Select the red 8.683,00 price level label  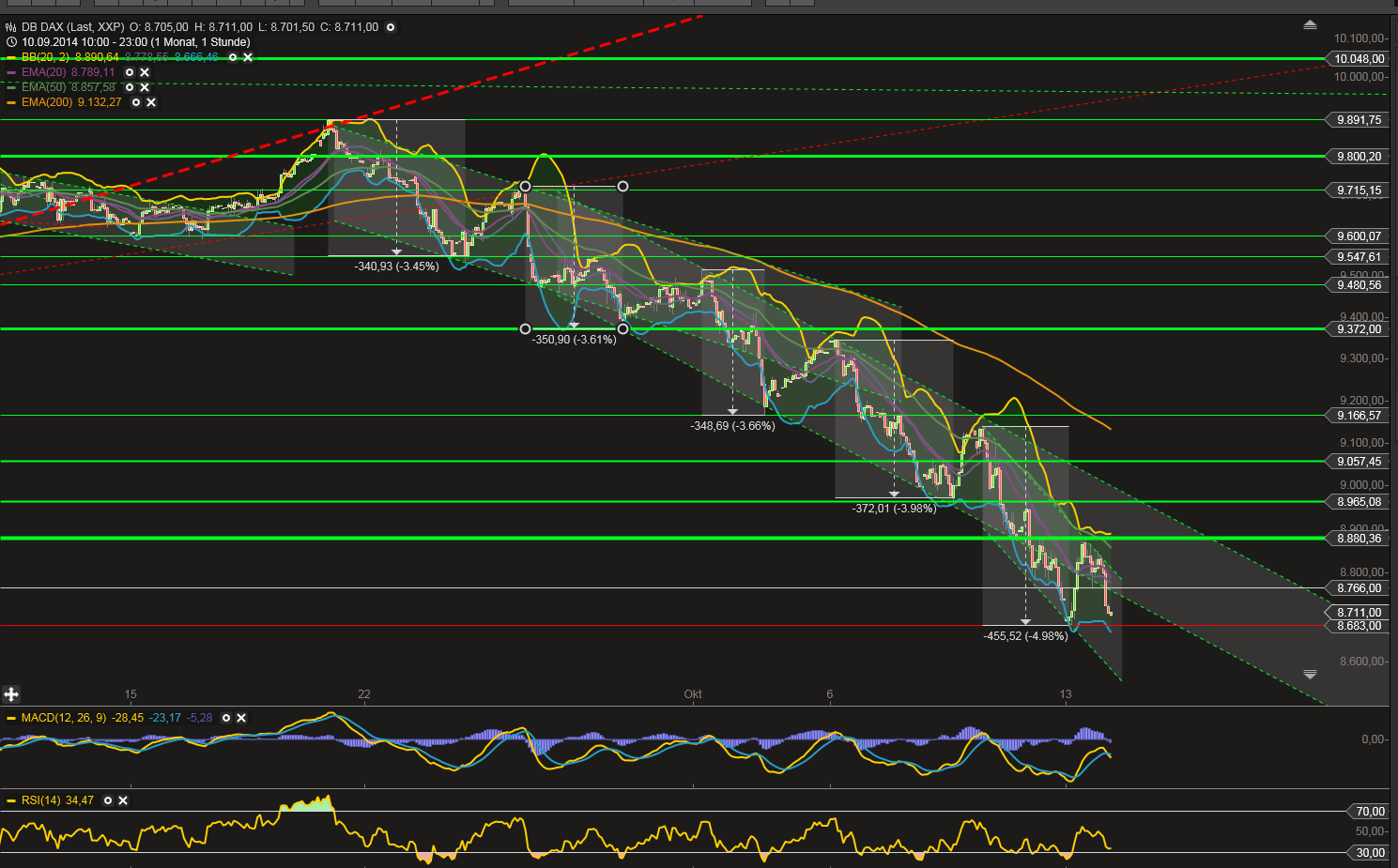coord(1358,626)
